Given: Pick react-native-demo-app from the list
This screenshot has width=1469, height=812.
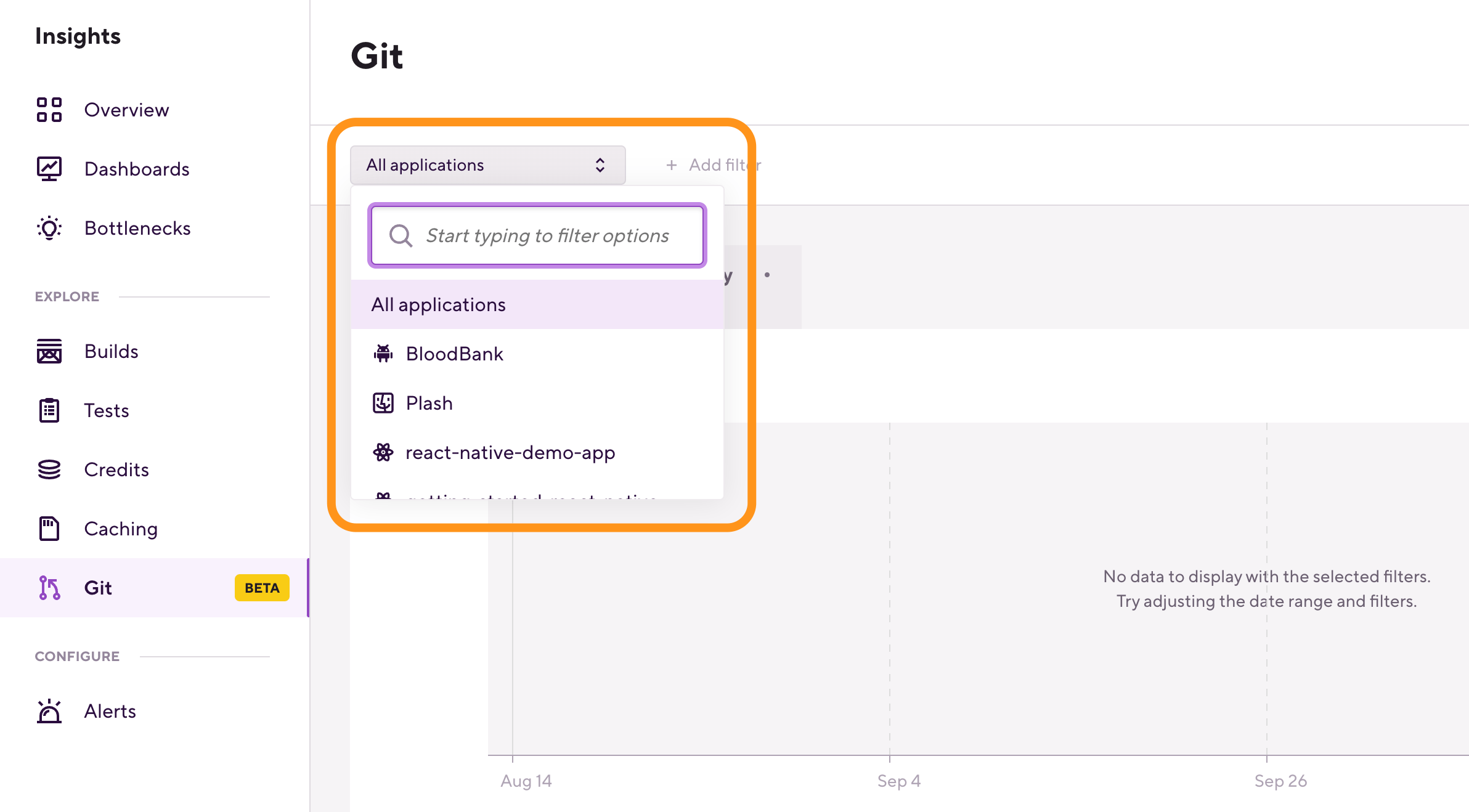Looking at the screenshot, I should [510, 453].
